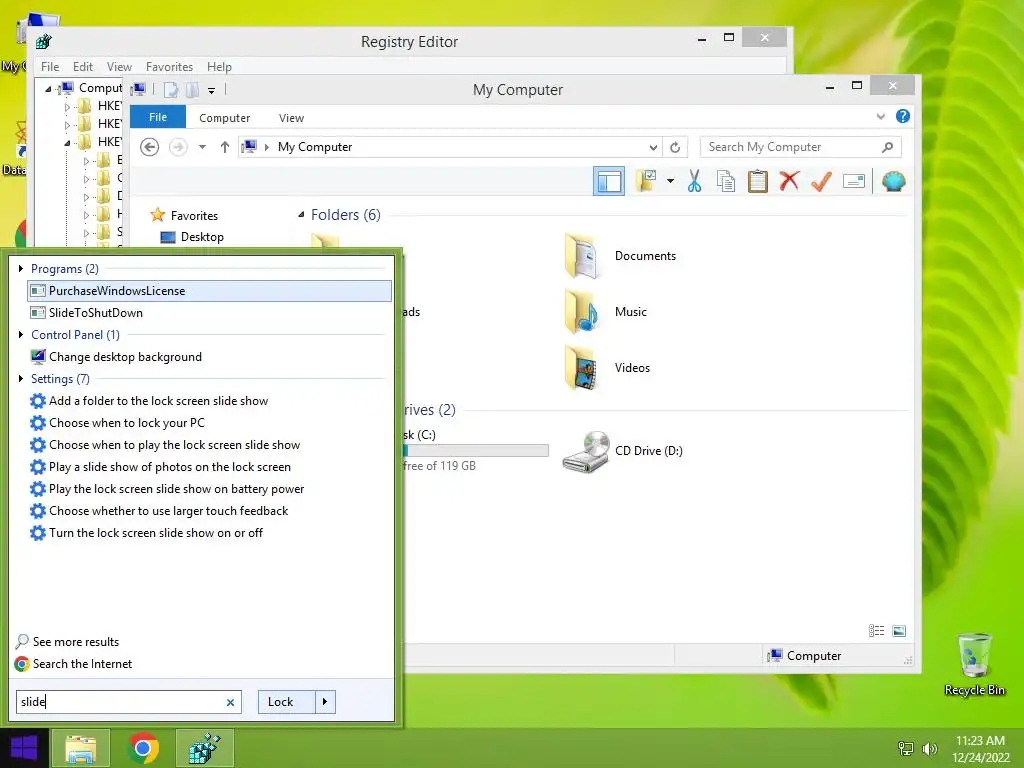
Task: Clear the search box with X
Action: [230, 703]
